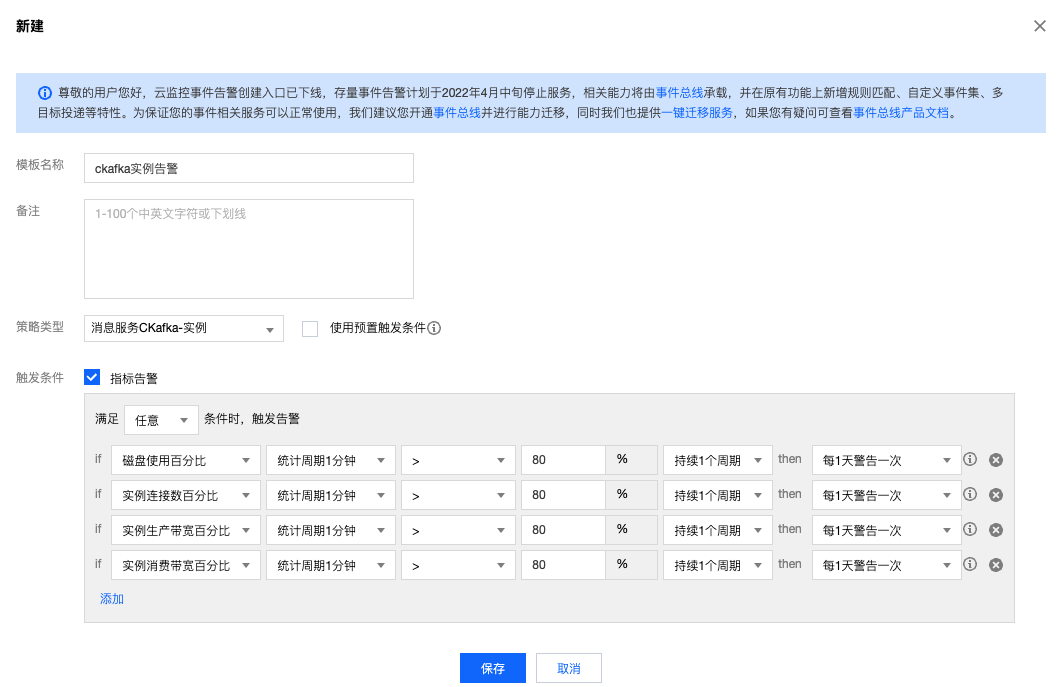This screenshot has width=1057, height=687.
Task: Remove the 磁盘使用百分比 condition row
Action: [x=995, y=460]
